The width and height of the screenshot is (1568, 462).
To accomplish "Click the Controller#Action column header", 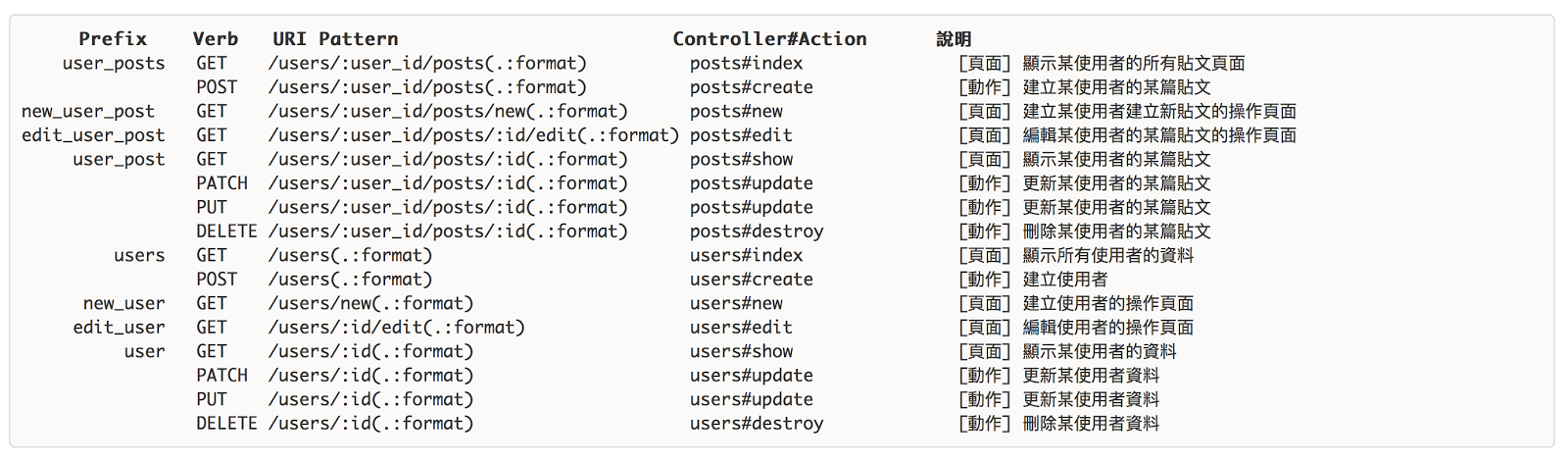I will point(769,39).
